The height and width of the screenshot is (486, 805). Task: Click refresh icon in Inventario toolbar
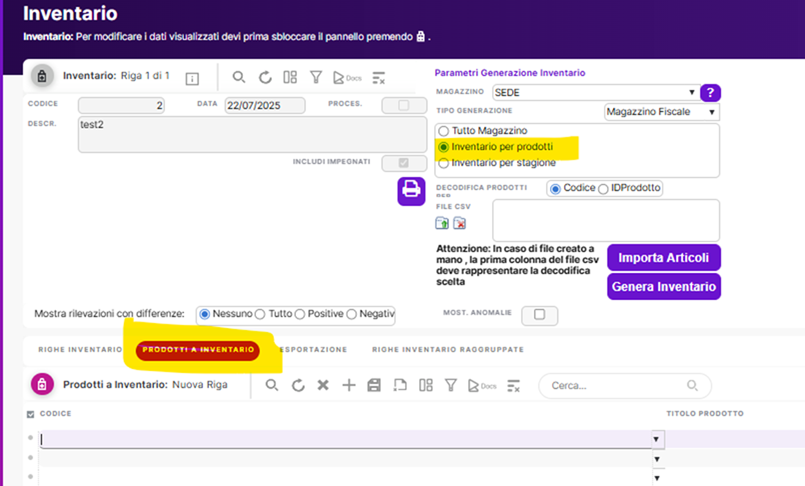tap(265, 77)
